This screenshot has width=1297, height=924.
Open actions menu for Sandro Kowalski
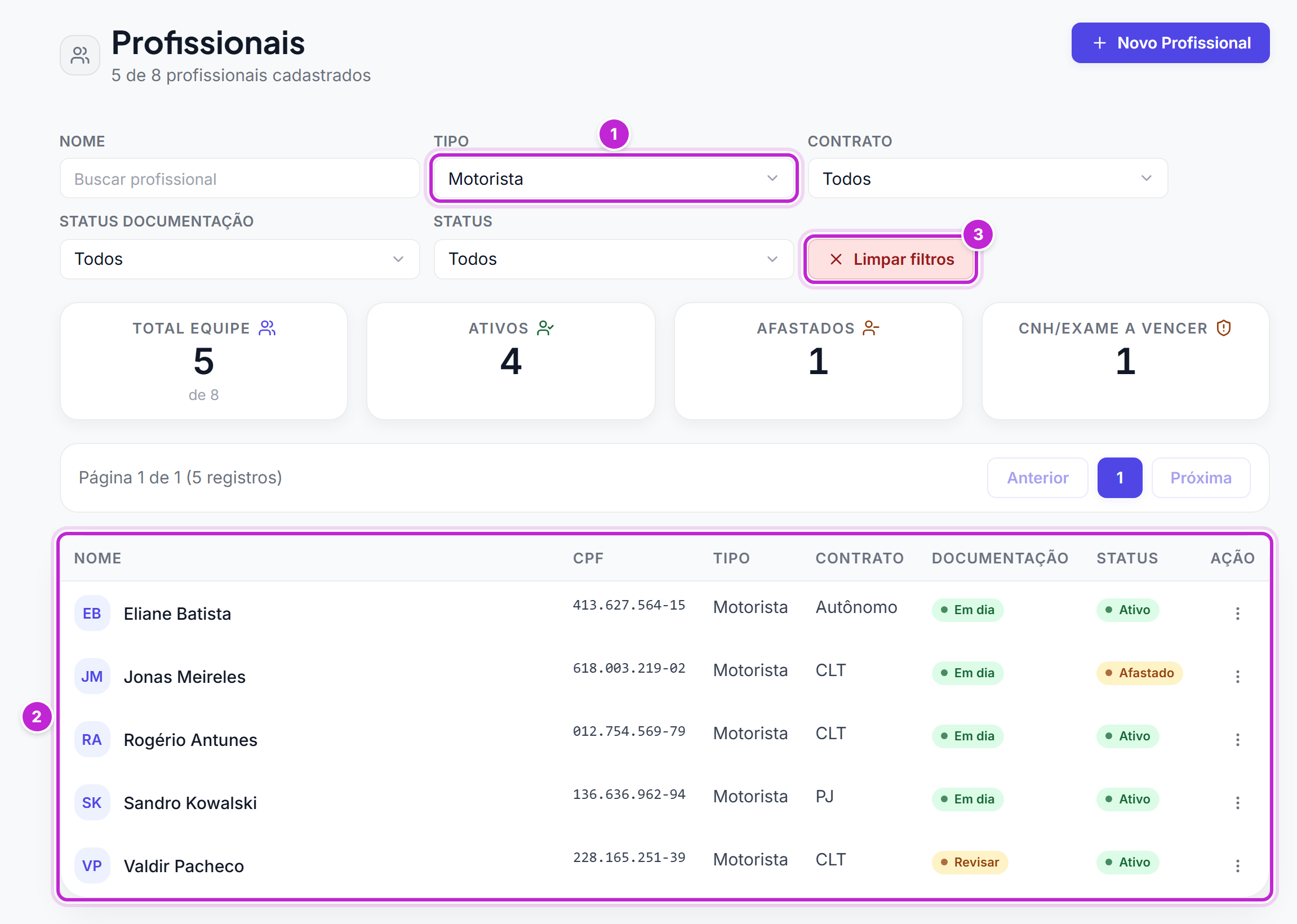point(1237,803)
